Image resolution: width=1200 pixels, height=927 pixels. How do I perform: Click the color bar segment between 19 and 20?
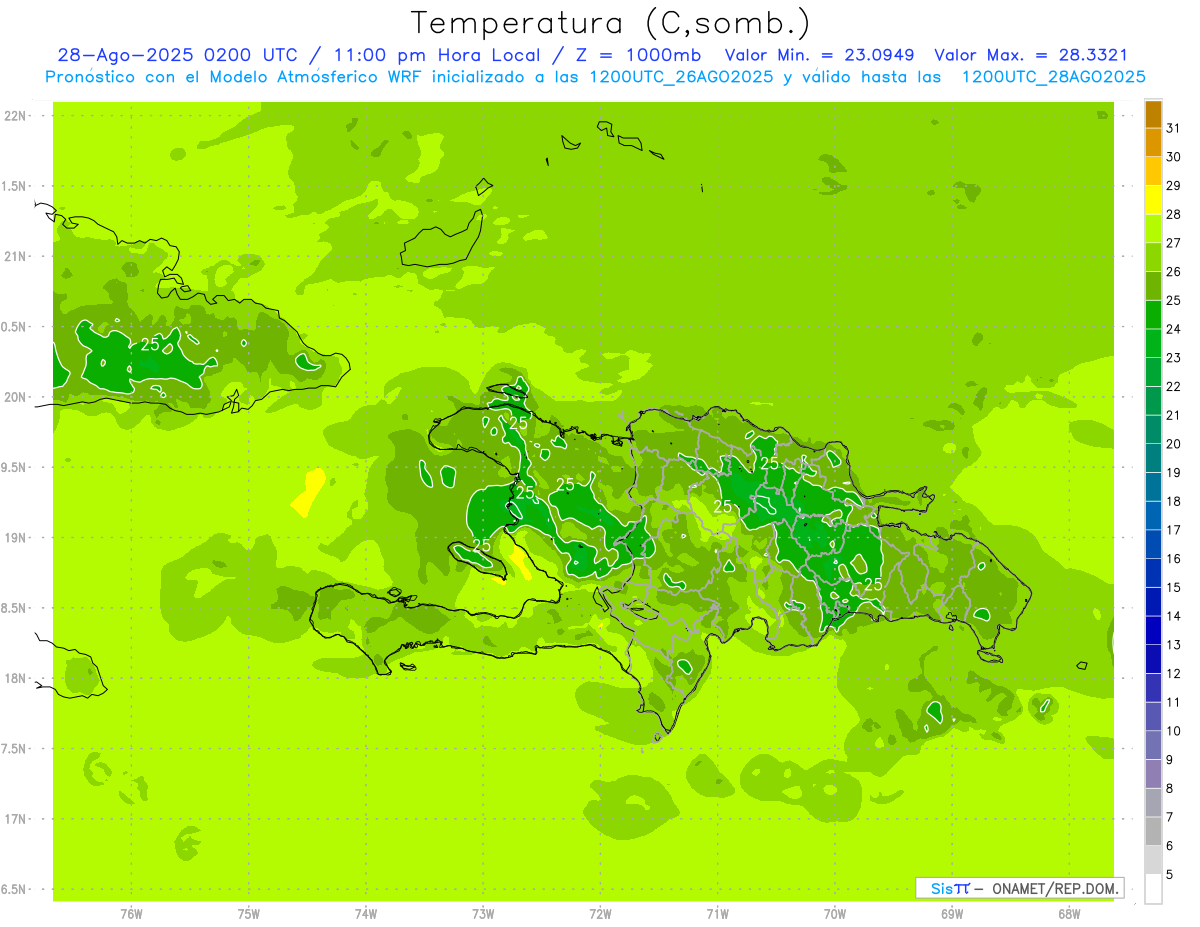click(1153, 458)
